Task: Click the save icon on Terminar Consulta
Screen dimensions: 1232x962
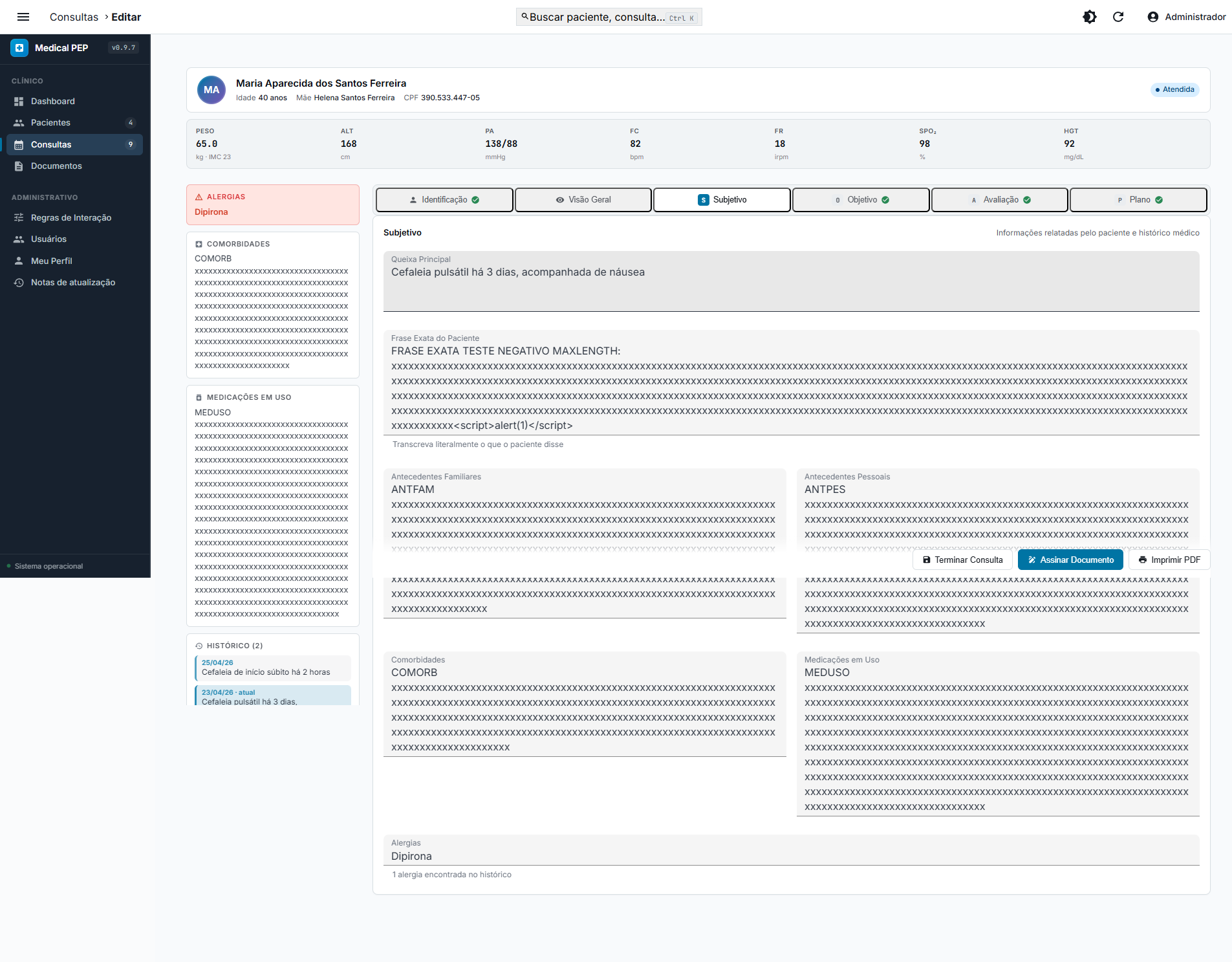Action: coord(926,560)
